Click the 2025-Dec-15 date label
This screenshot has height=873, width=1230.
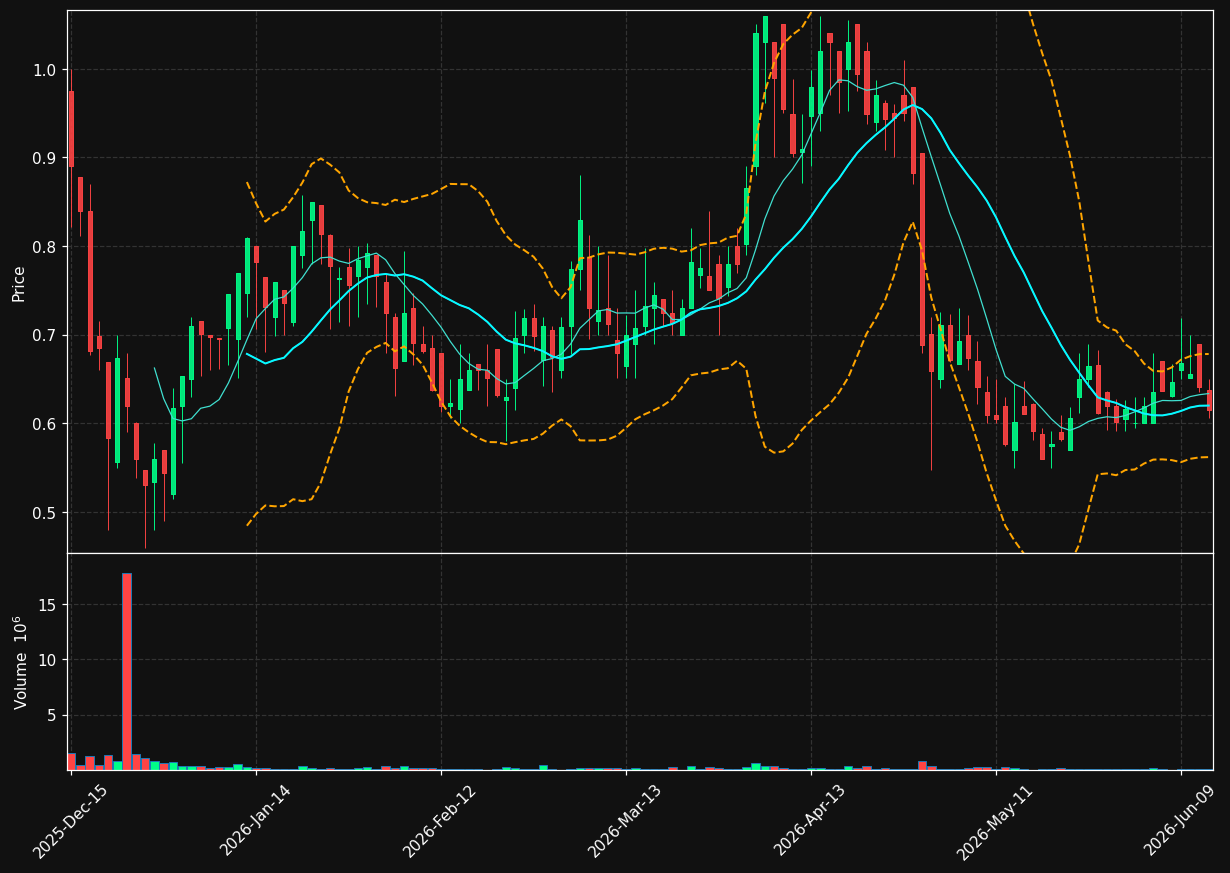click(x=70, y=822)
